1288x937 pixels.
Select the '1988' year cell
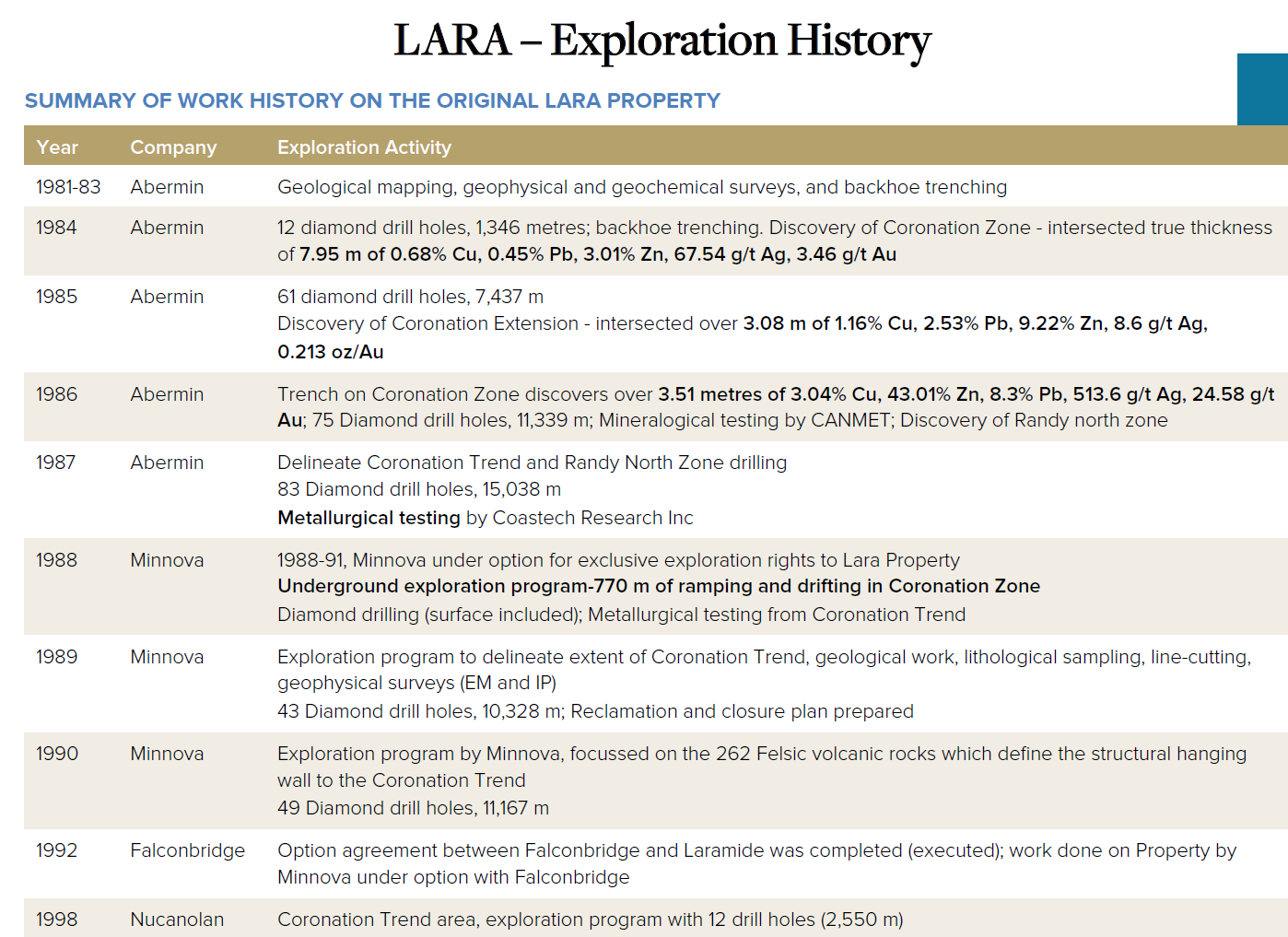(56, 560)
